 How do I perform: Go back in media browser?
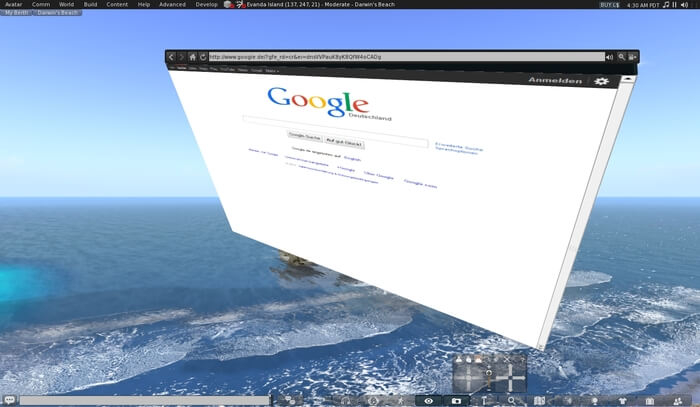pyautogui.click(x=171, y=57)
